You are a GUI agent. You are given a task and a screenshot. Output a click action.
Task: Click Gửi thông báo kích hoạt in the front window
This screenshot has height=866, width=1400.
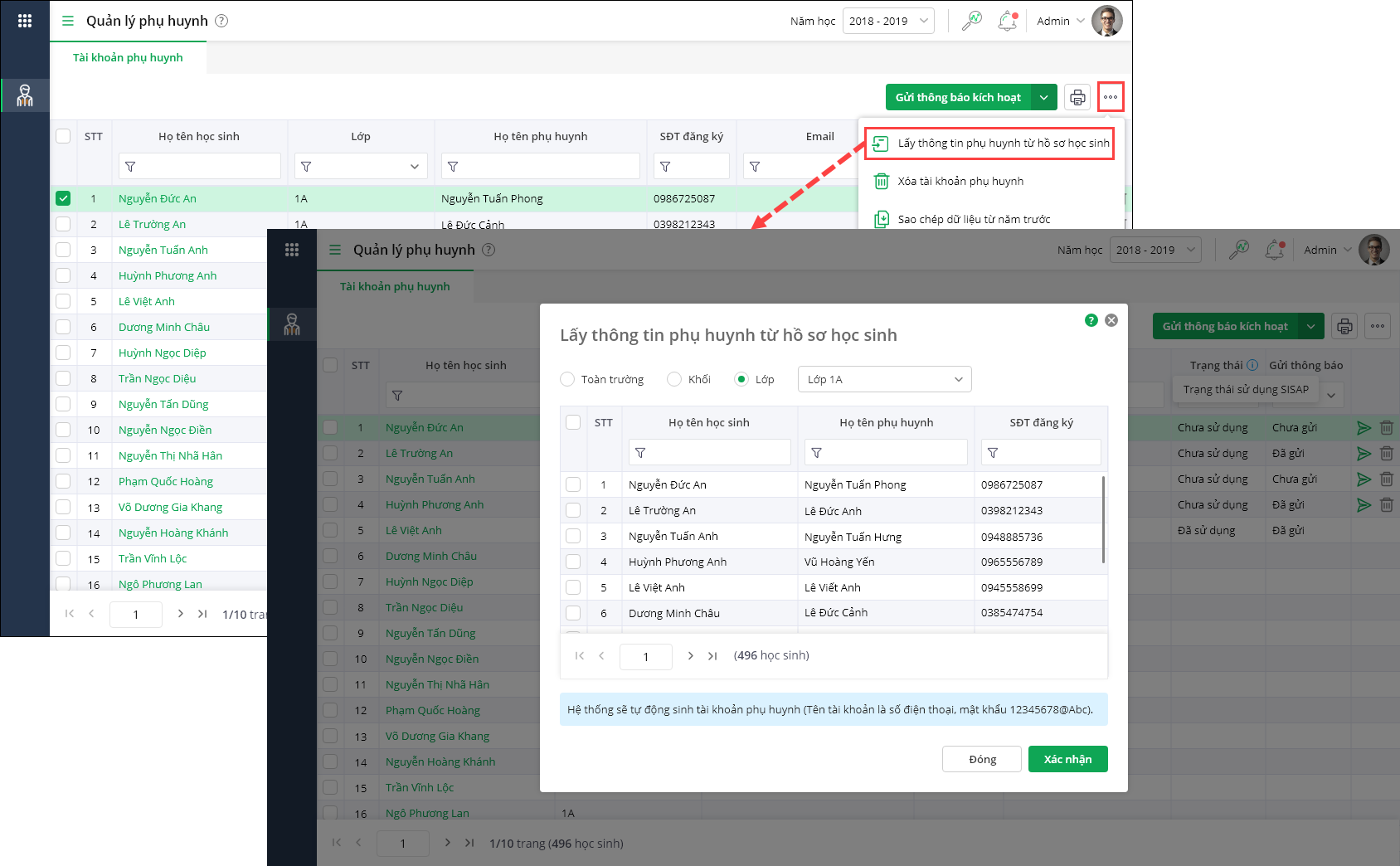(x=1225, y=326)
